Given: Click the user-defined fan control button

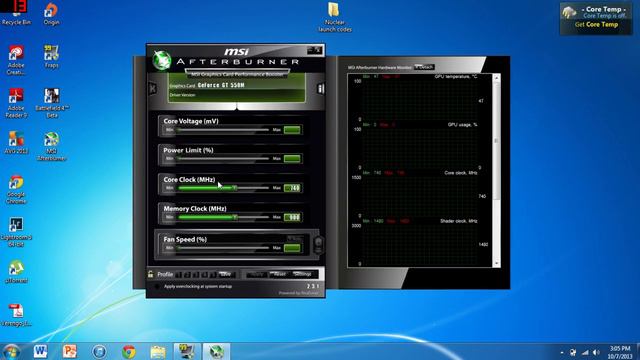Looking at the screenshot, I should click(x=318, y=244).
